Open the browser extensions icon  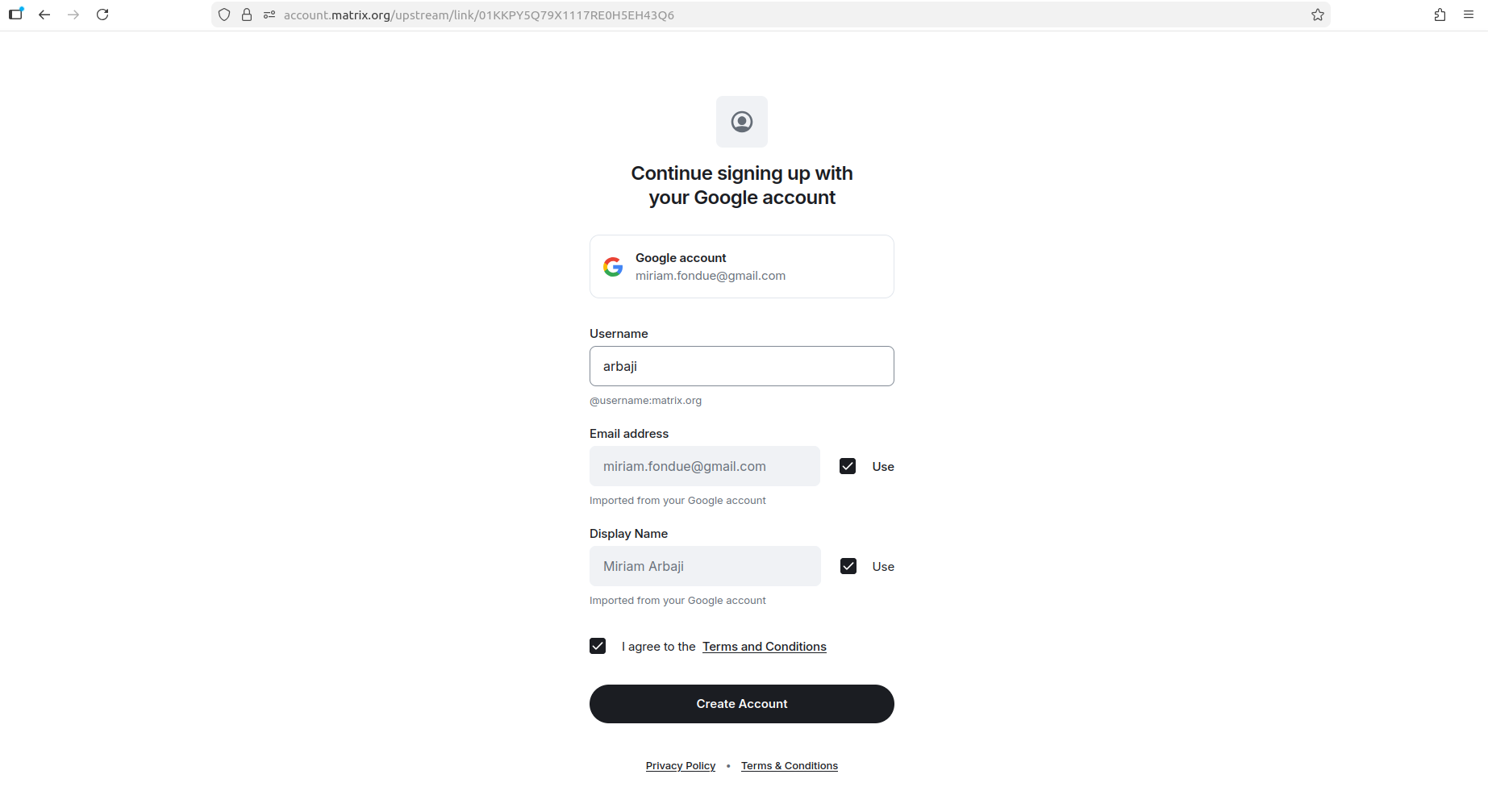click(x=1440, y=15)
